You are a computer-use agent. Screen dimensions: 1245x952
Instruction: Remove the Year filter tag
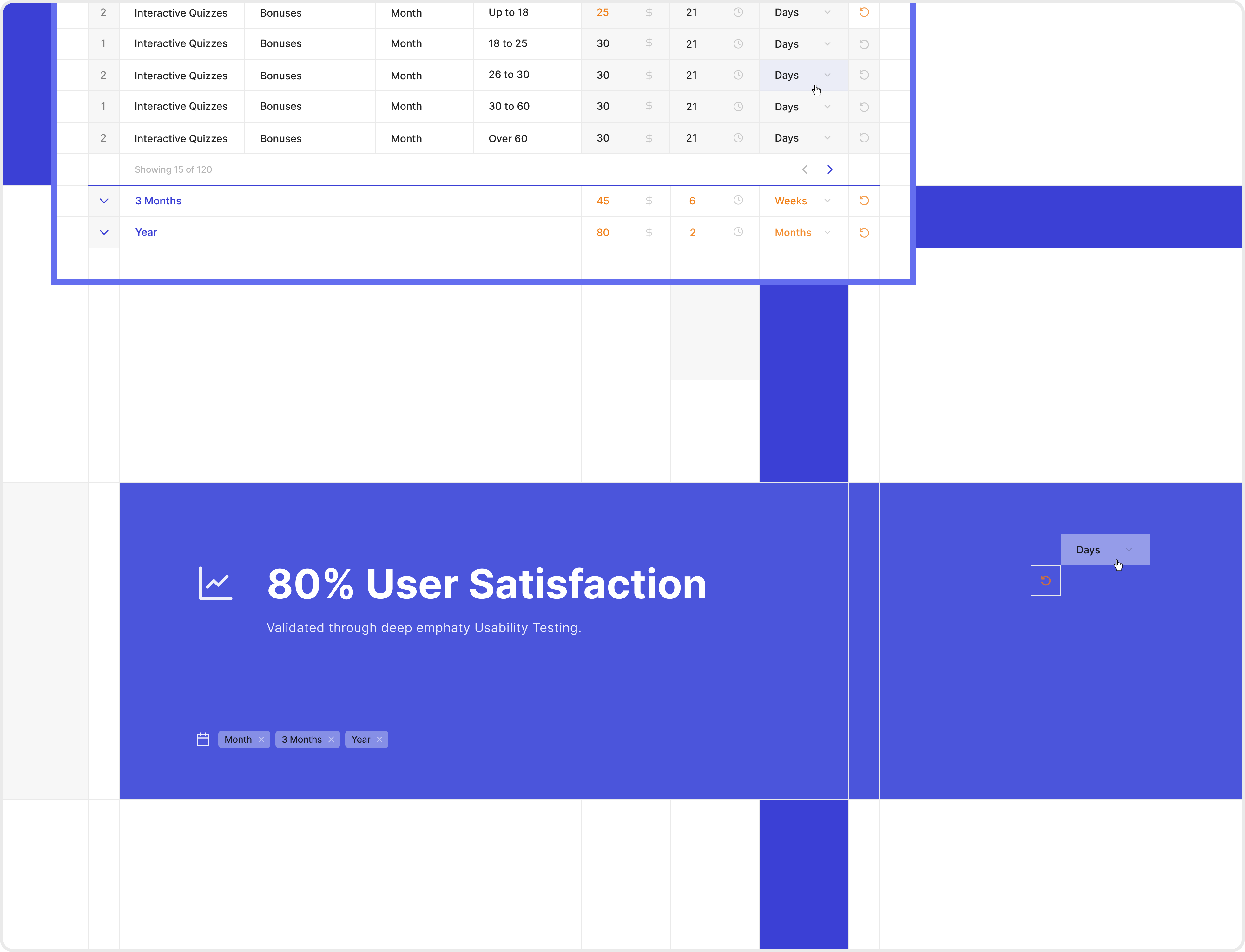(x=379, y=739)
